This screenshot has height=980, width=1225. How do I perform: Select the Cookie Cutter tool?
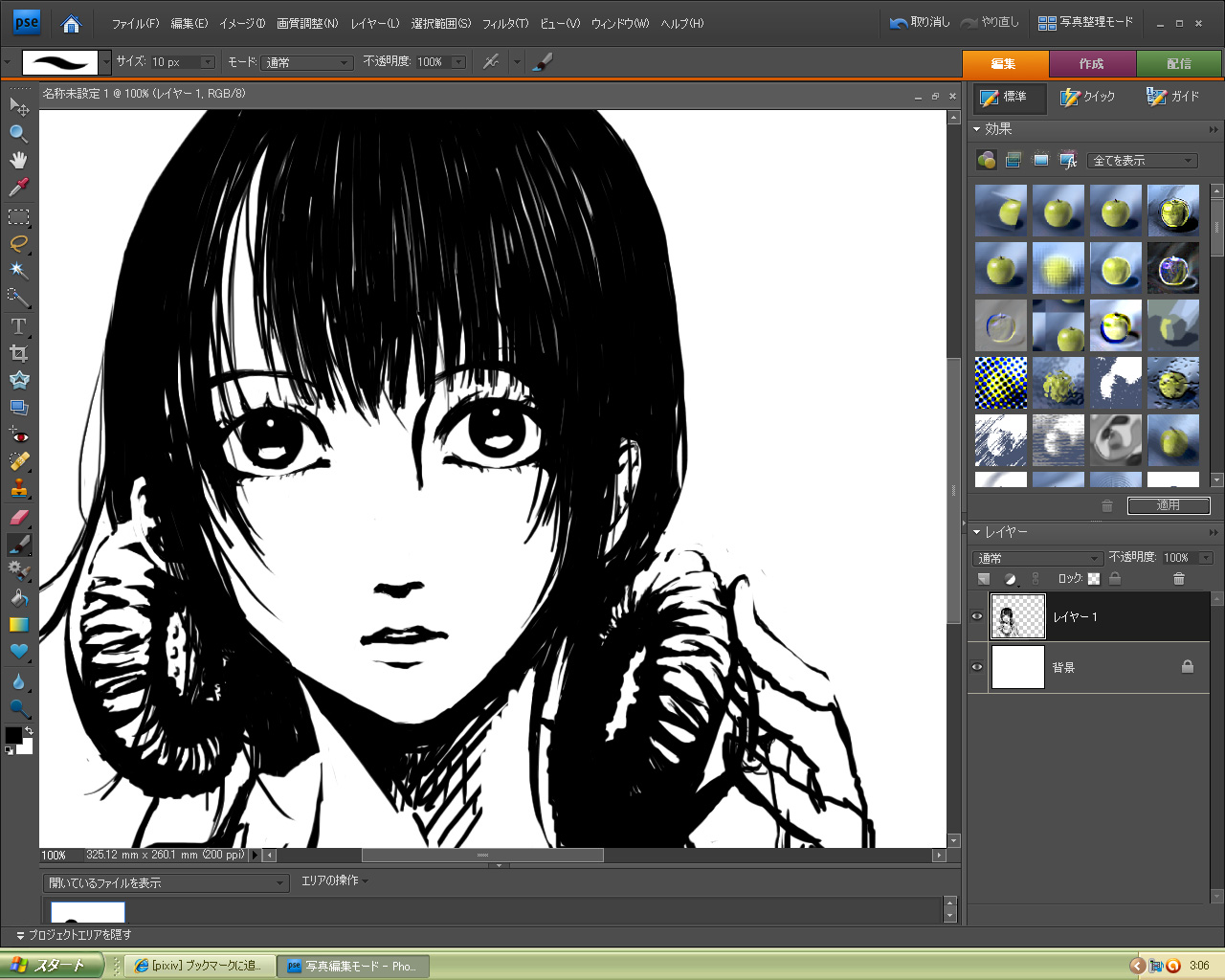[18, 380]
